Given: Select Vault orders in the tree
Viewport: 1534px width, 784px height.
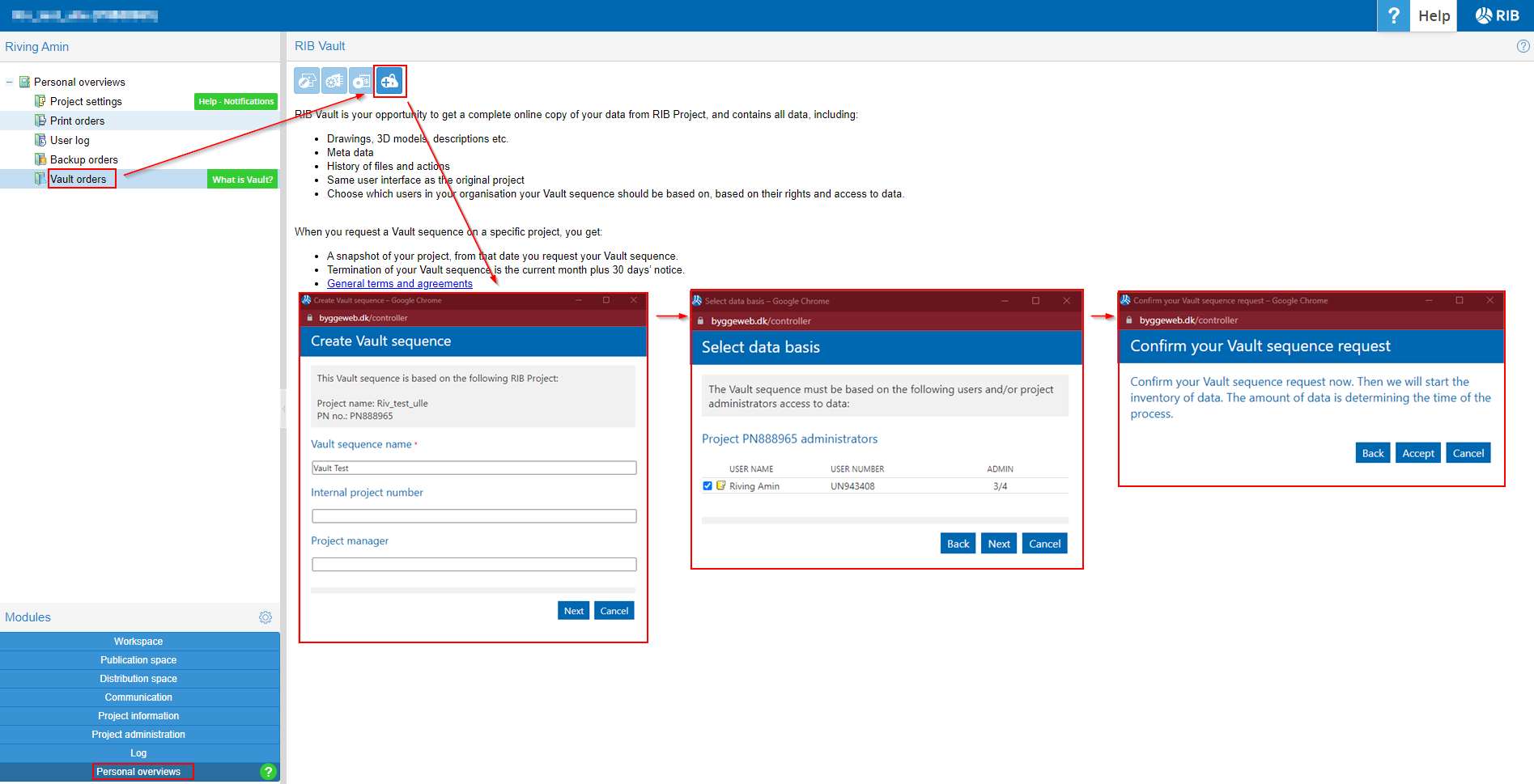Looking at the screenshot, I should 79,179.
